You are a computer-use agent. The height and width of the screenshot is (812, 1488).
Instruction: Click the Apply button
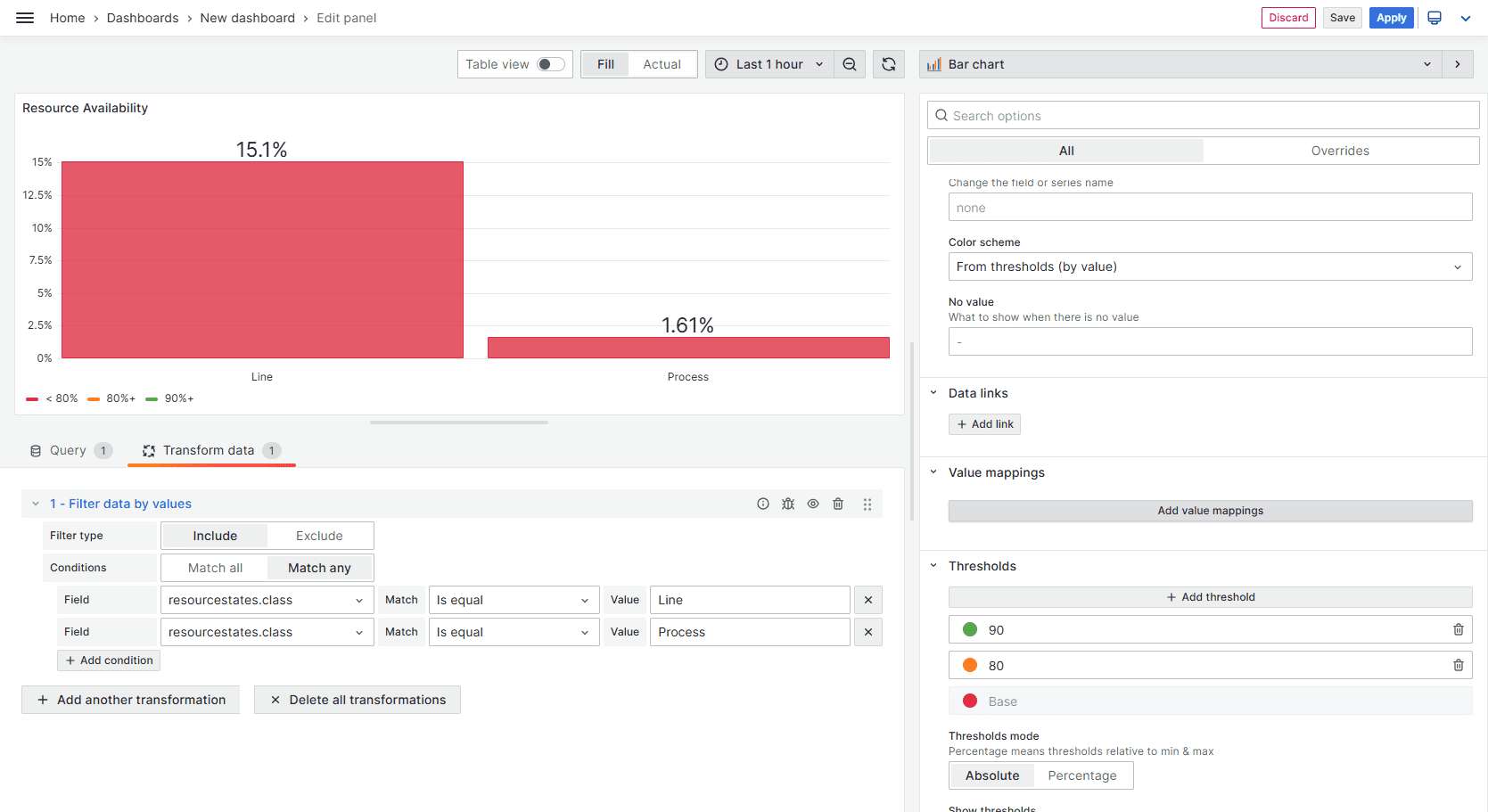tap(1391, 18)
